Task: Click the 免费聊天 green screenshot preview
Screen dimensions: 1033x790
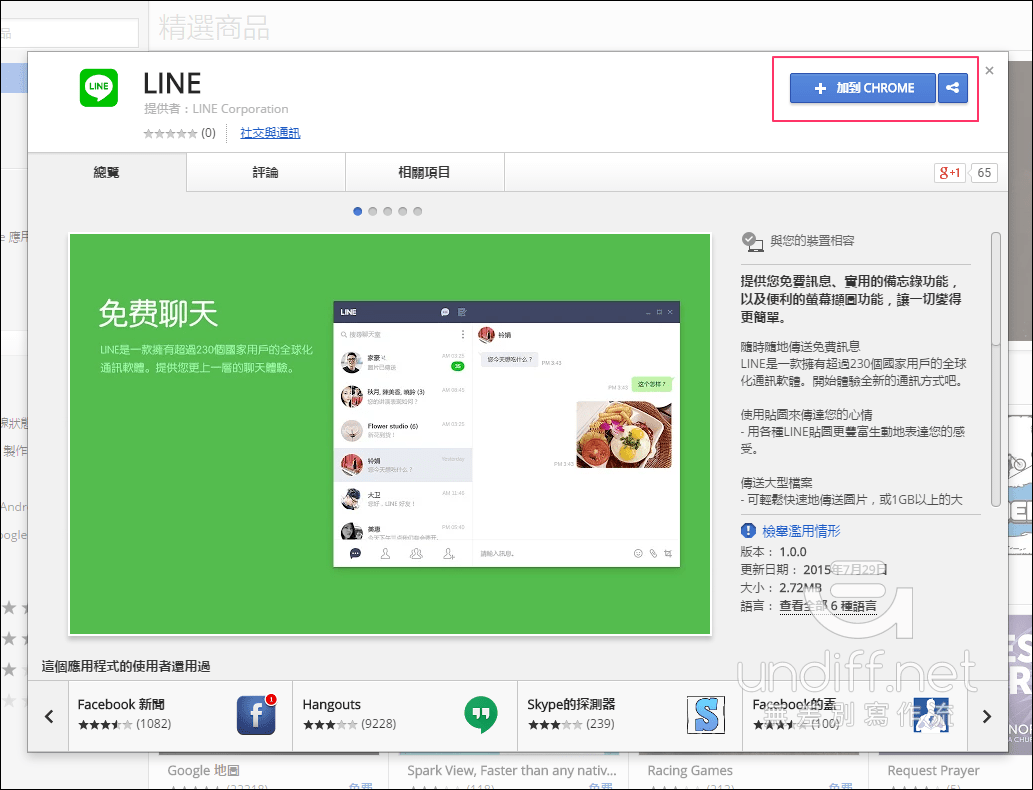Action: tap(390, 434)
